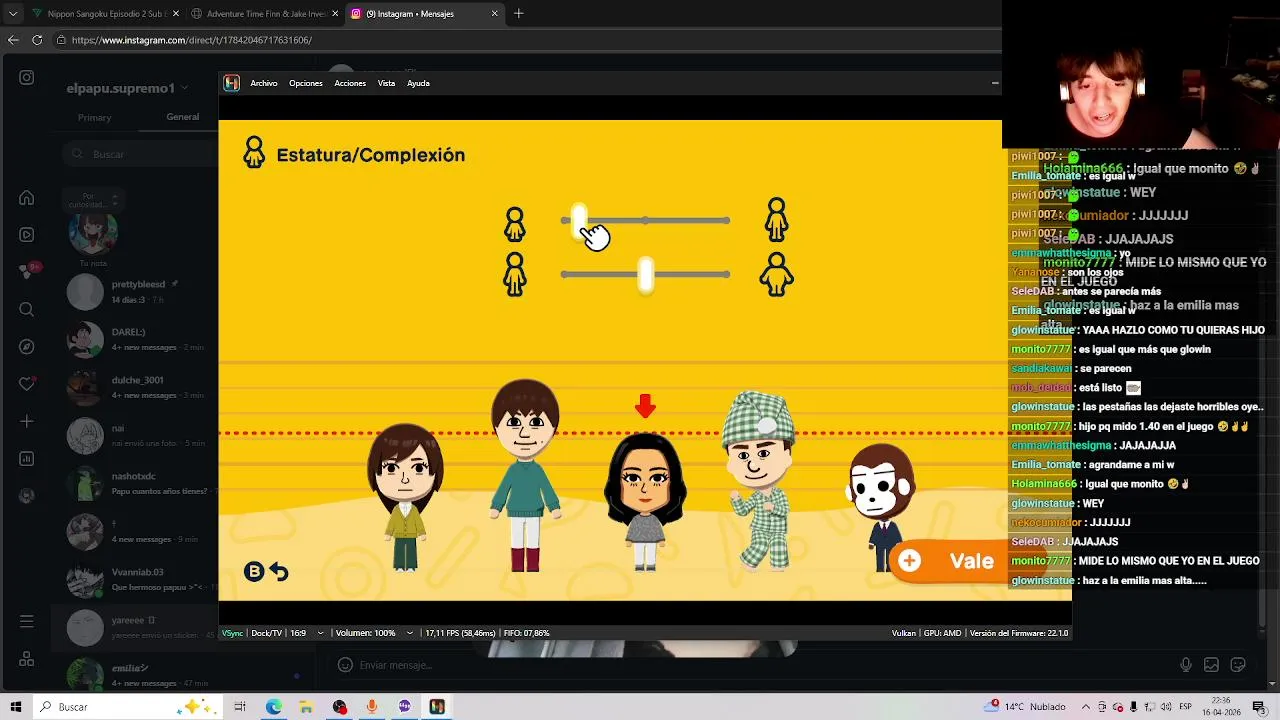Switch to Adventure Time Finn & Jake tab
Image resolution: width=1280 pixels, height=720 pixels.
point(265,14)
